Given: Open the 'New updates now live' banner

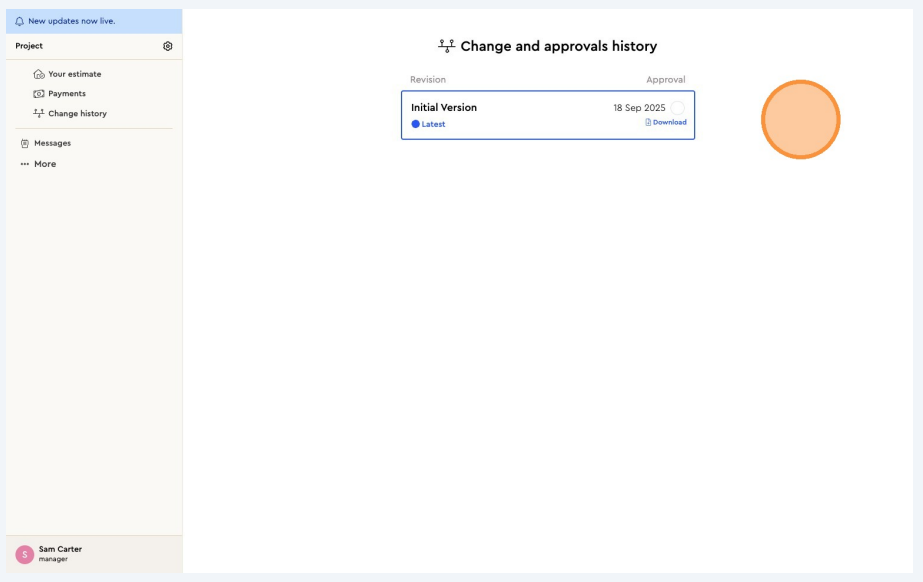Looking at the screenshot, I should tap(71, 21).
